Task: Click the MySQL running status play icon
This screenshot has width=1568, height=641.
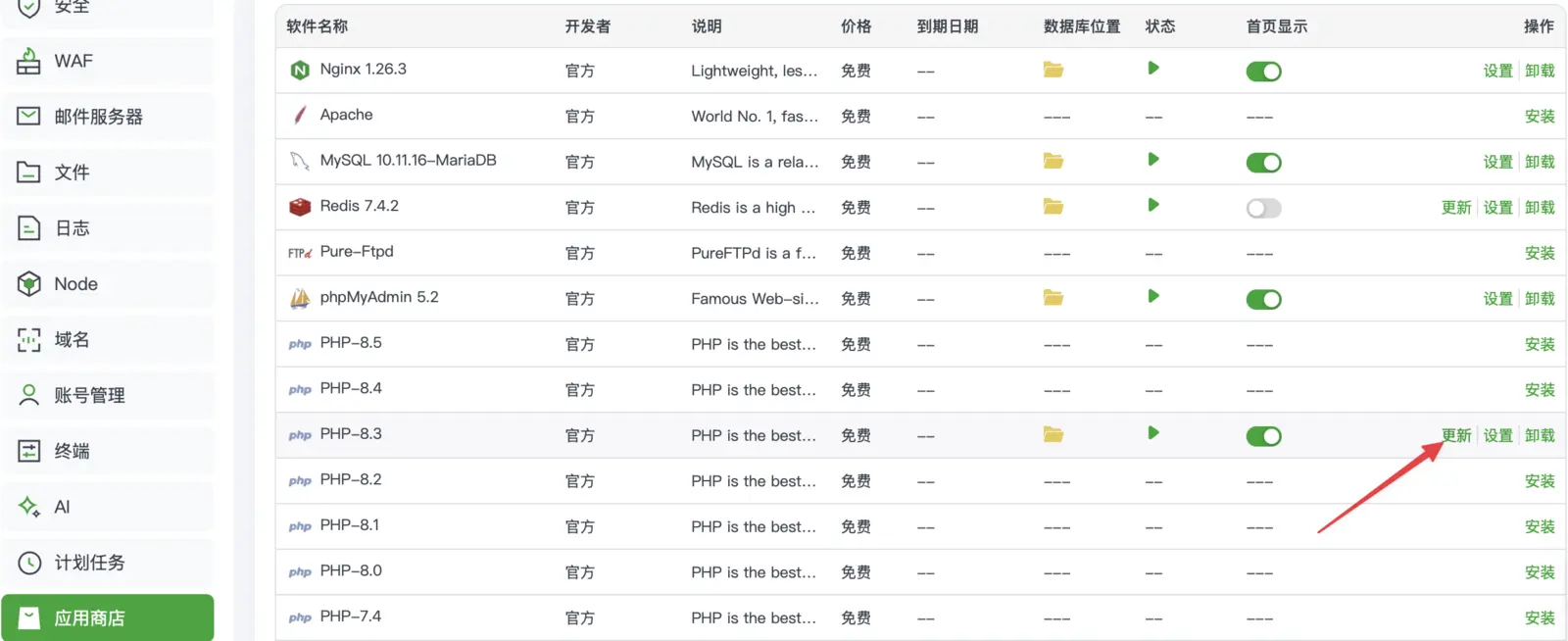Action: 1153,160
